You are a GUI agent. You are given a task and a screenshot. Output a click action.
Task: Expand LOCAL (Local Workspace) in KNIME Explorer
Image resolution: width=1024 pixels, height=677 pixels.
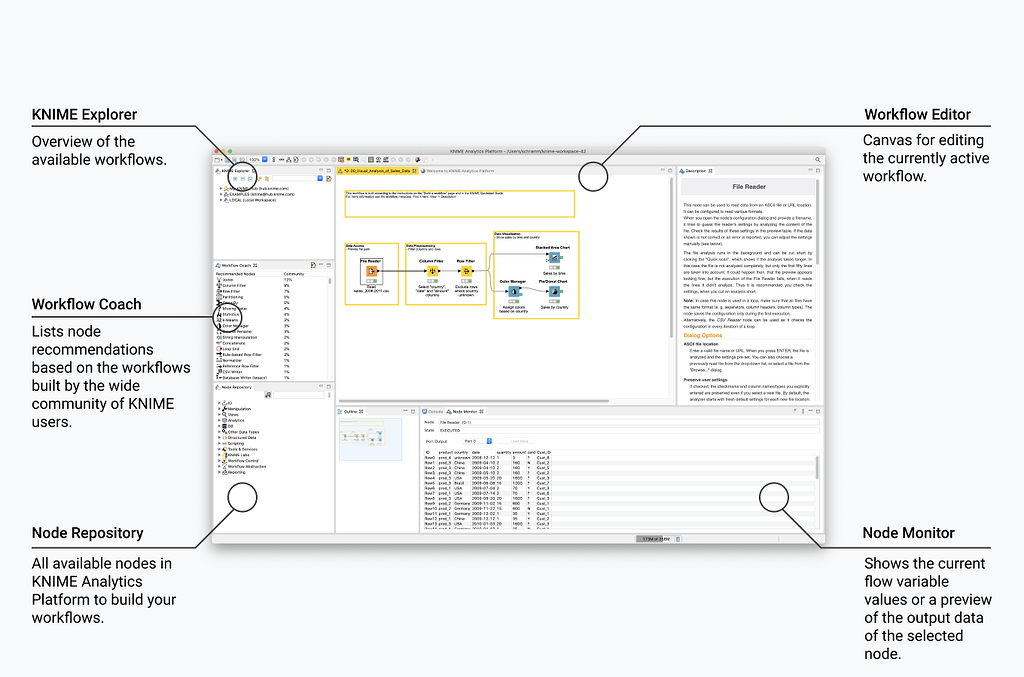click(x=221, y=200)
